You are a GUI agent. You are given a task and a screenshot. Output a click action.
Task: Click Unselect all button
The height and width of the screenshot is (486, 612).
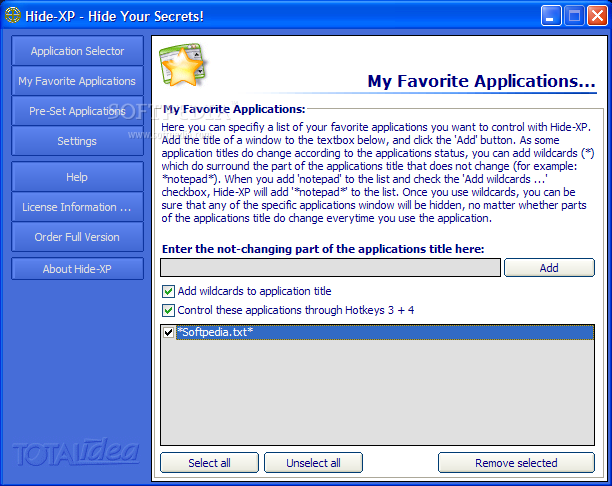coord(313,463)
